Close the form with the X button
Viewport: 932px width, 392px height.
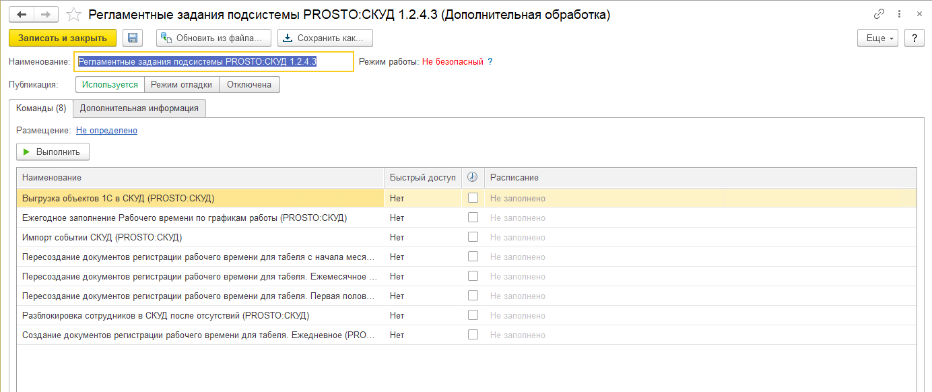(x=919, y=14)
